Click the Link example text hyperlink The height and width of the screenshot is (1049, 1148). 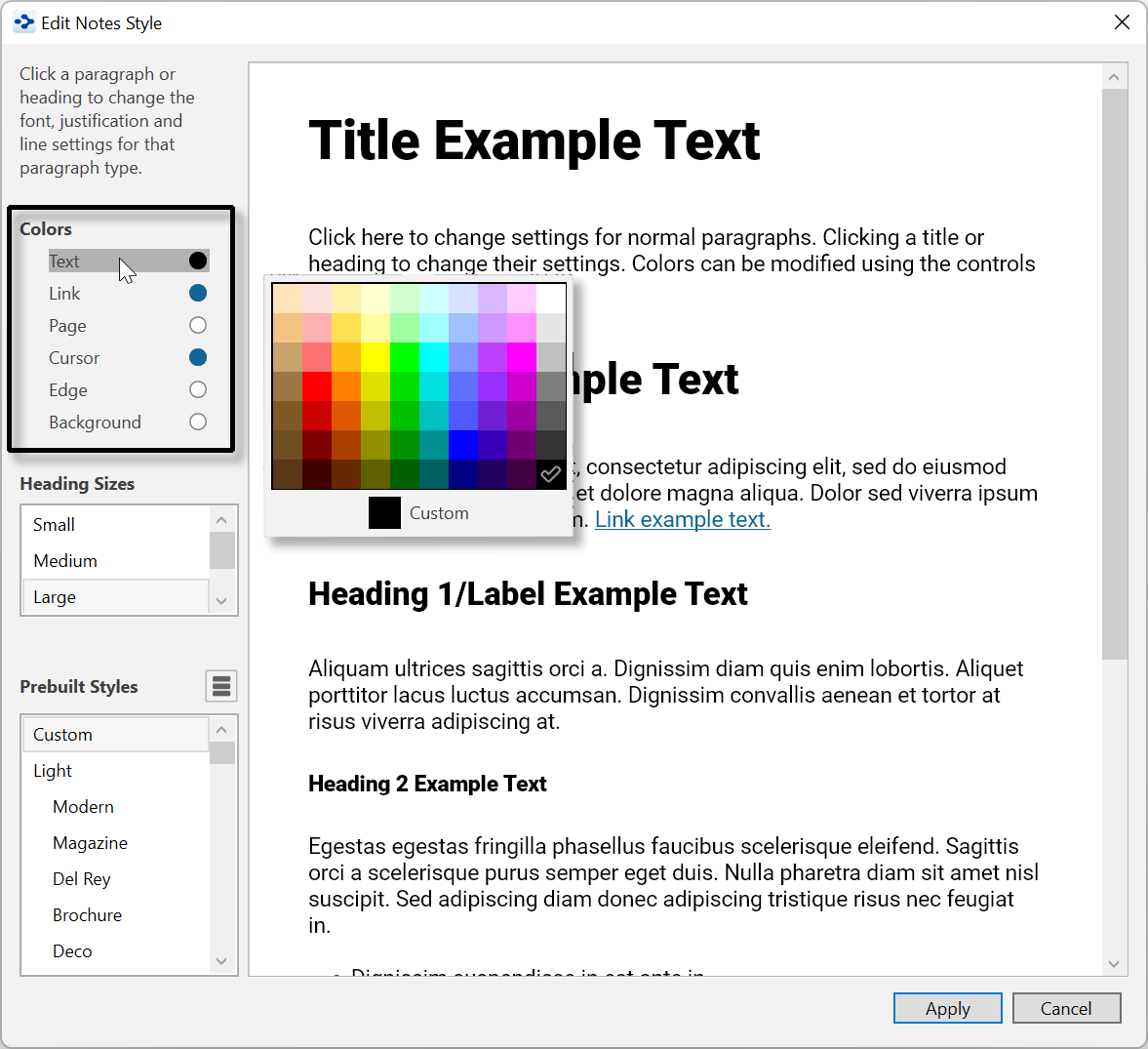coord(683,519)
